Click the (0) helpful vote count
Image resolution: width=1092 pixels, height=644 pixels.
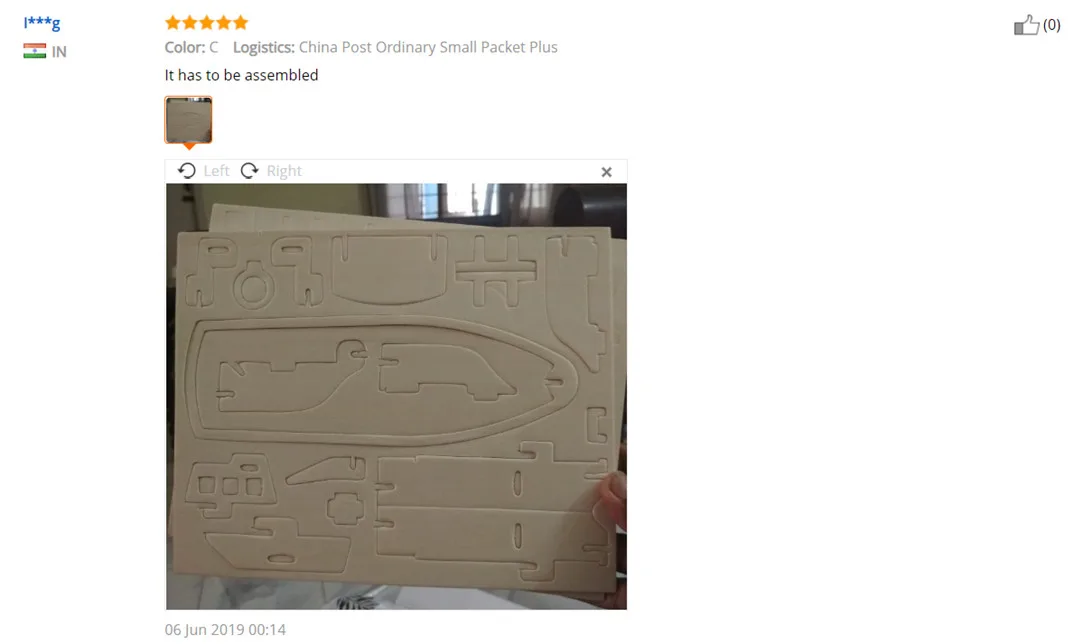tap(1052, 25)
